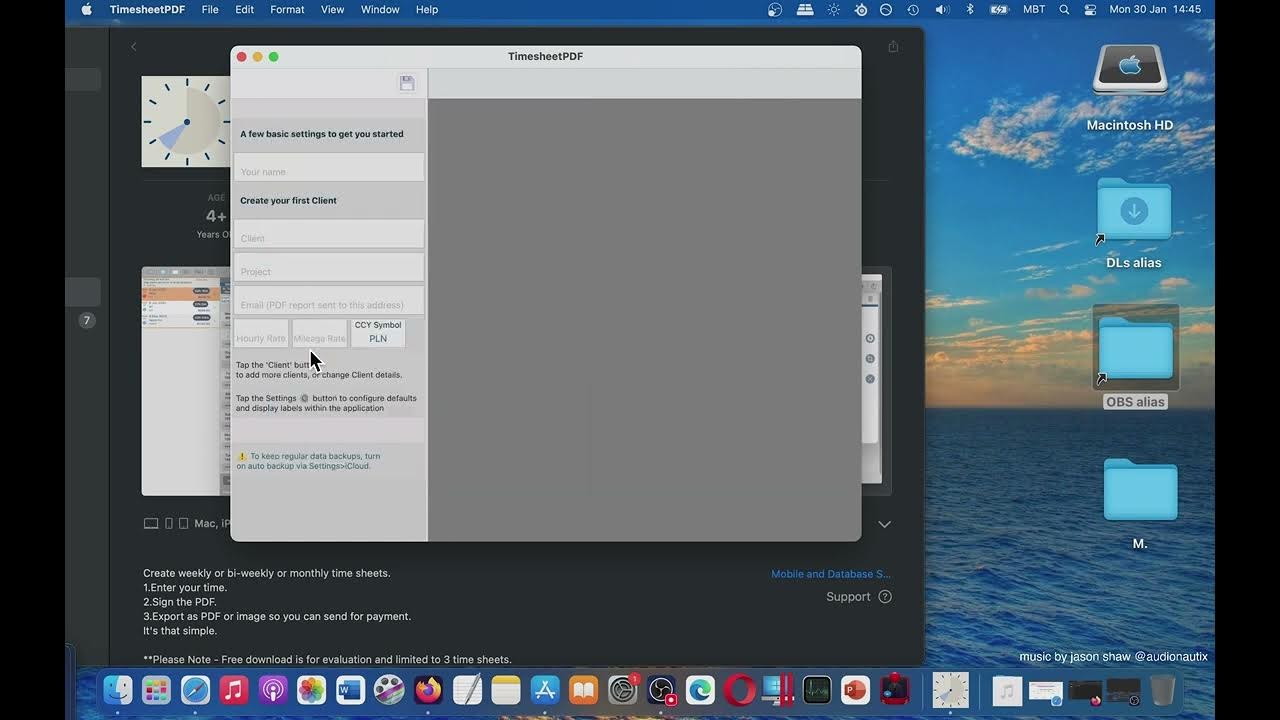Click the iCloud backup warning text

tap(308, 461)
